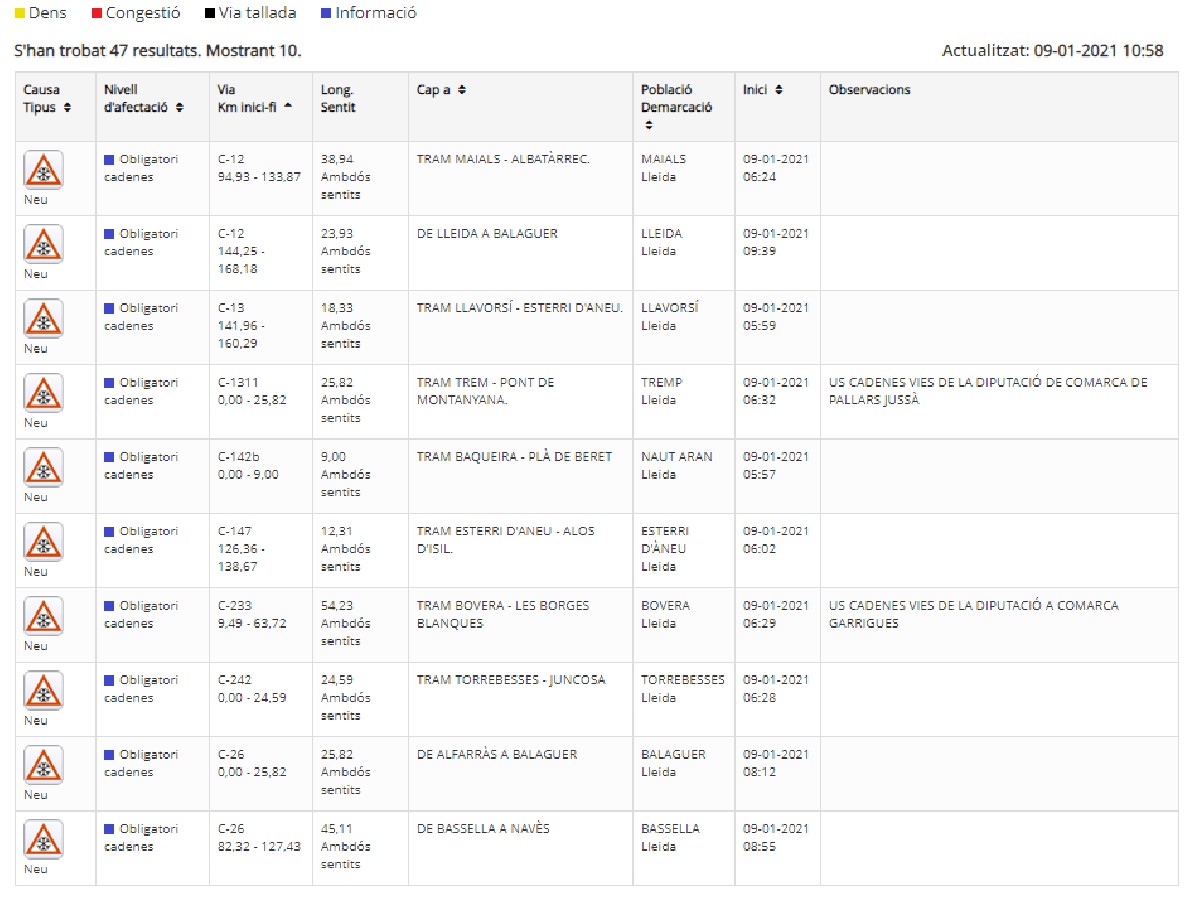The height and width of the screenshot is (913, 1200).
Task: Sort by Població Demarcació column
Action: [x=649, y=126]
